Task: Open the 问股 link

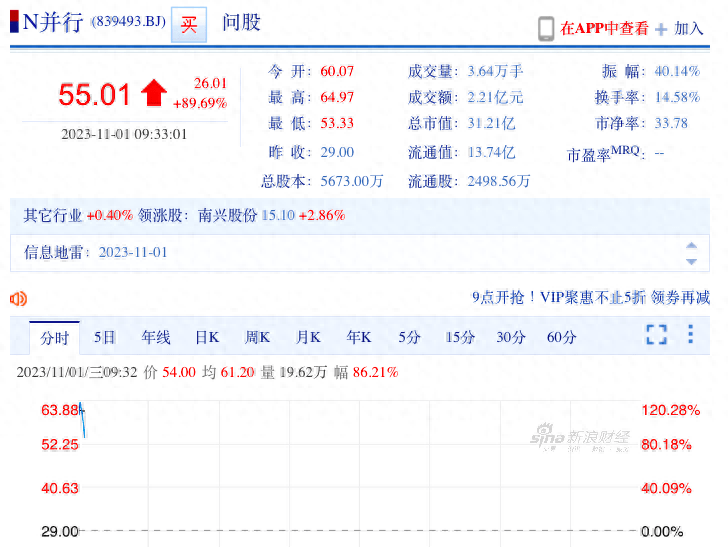Action: (x=241, y=23)
